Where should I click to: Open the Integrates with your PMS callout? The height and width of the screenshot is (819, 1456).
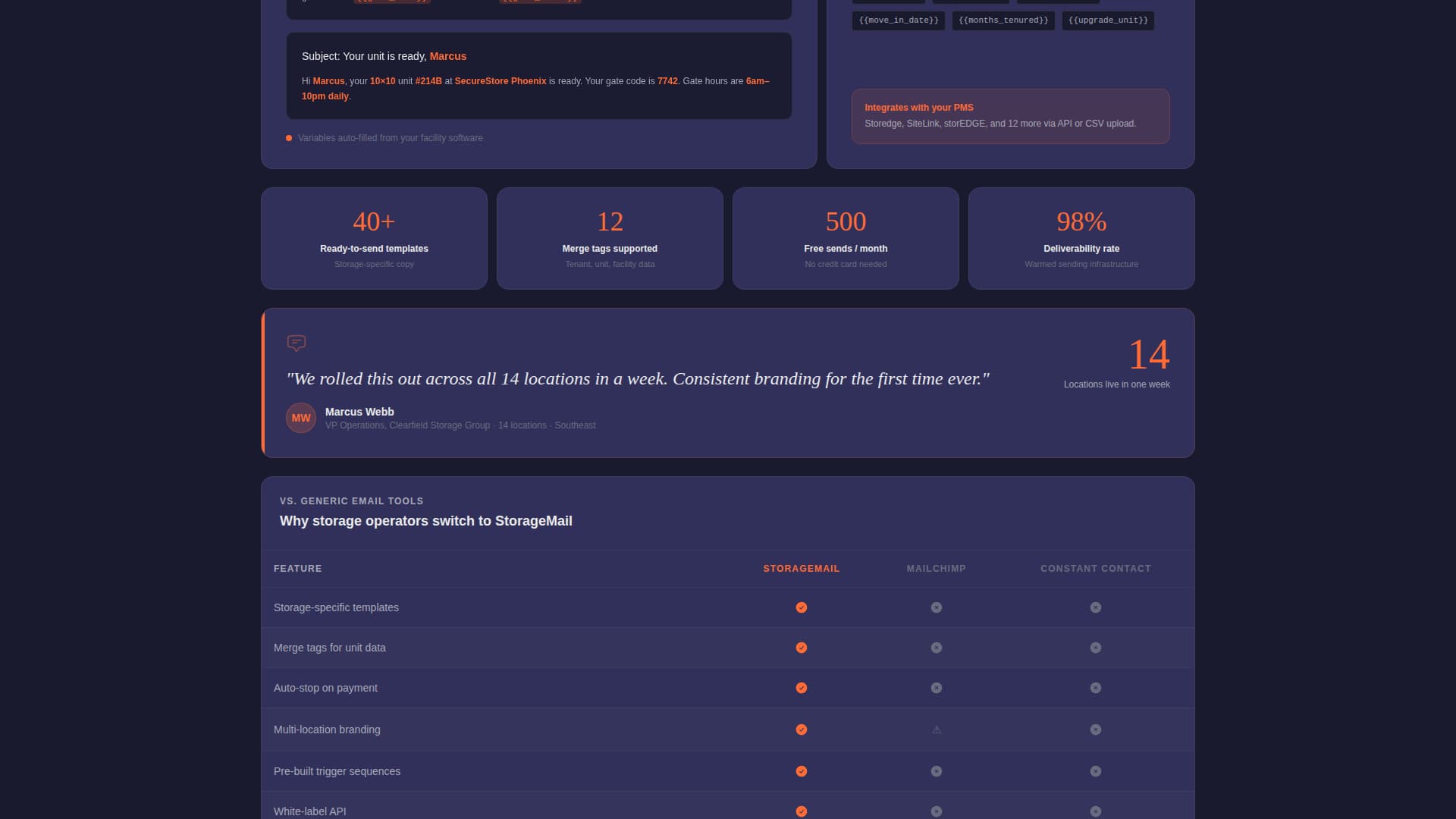pyautogui.click(x=1010, y=116)
